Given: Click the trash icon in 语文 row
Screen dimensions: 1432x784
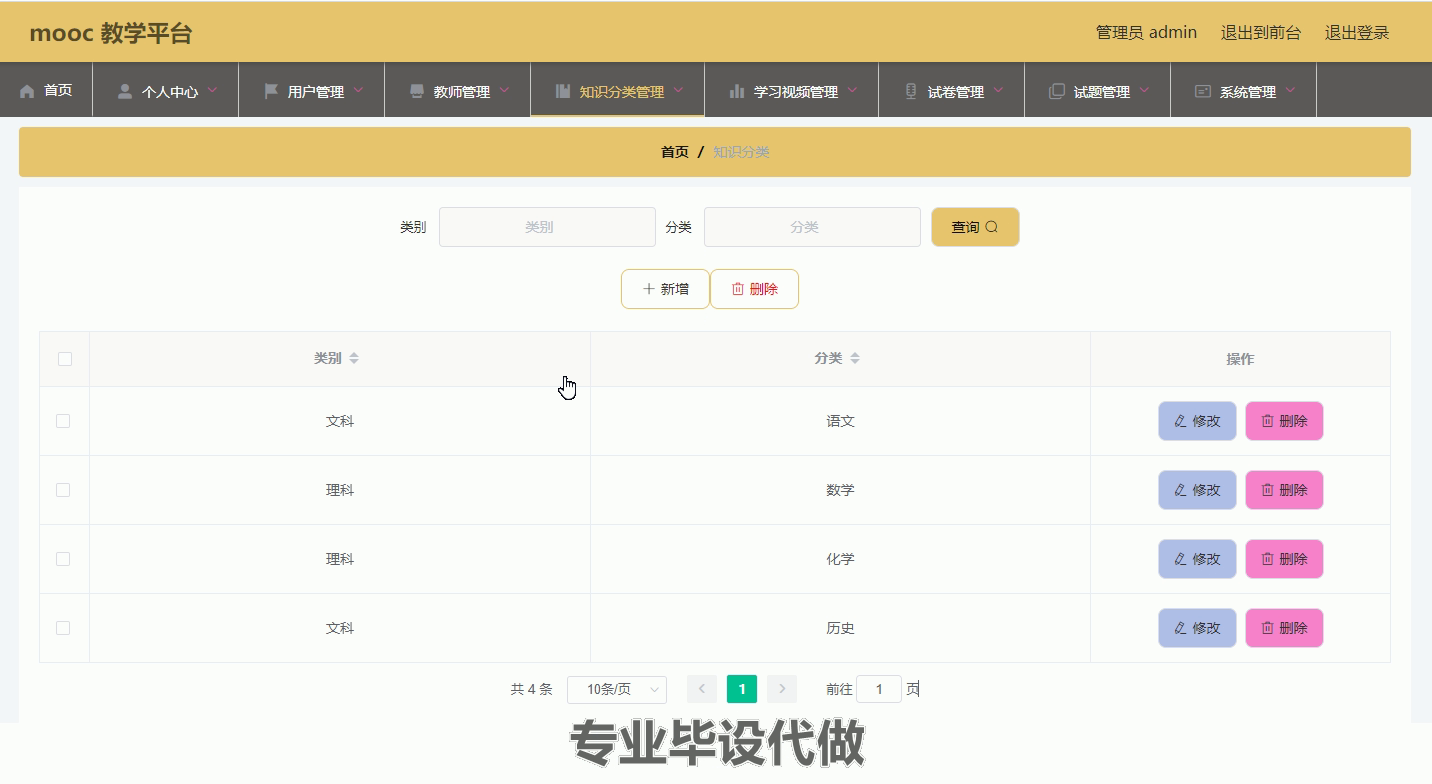Looking at the screenshot, I should pyautogui.click(x=1267, y=421).
